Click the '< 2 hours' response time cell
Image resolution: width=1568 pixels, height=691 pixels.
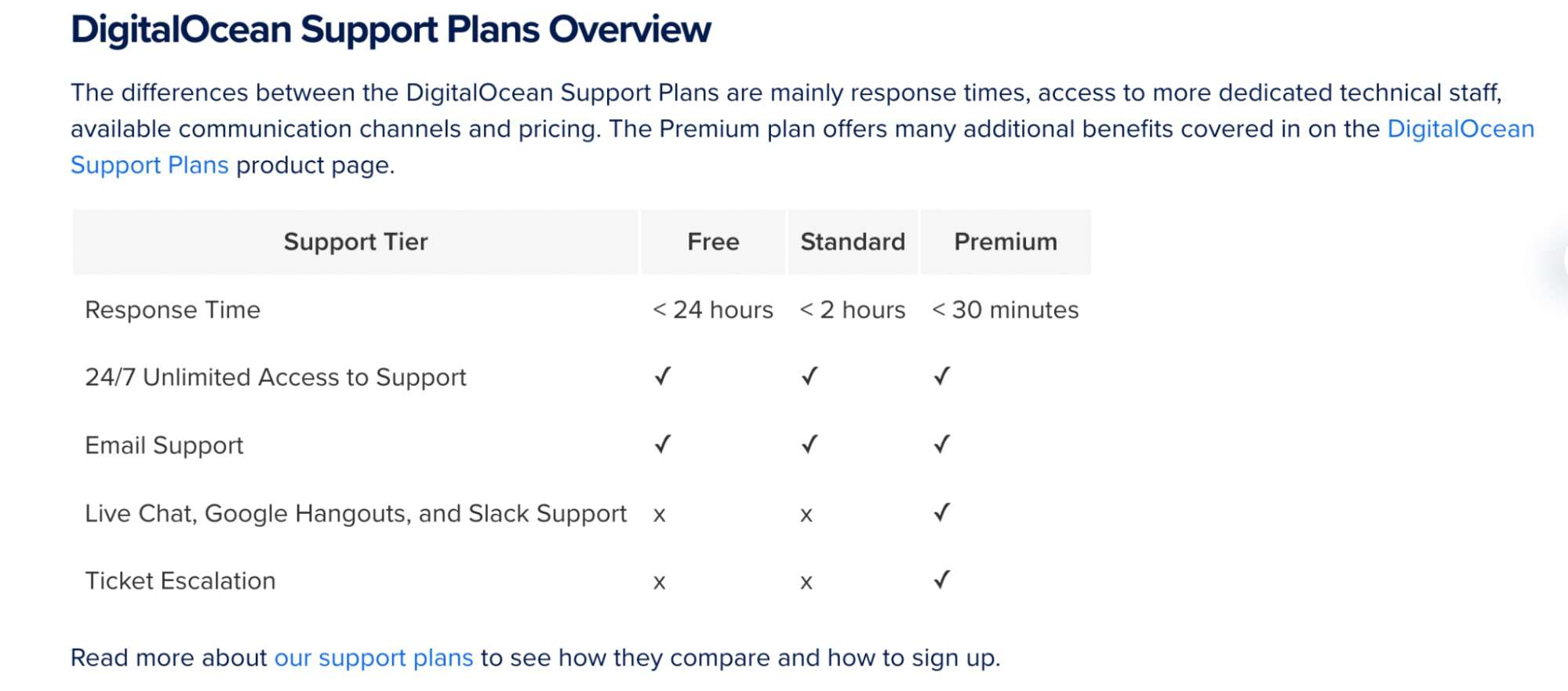(853, 310)
